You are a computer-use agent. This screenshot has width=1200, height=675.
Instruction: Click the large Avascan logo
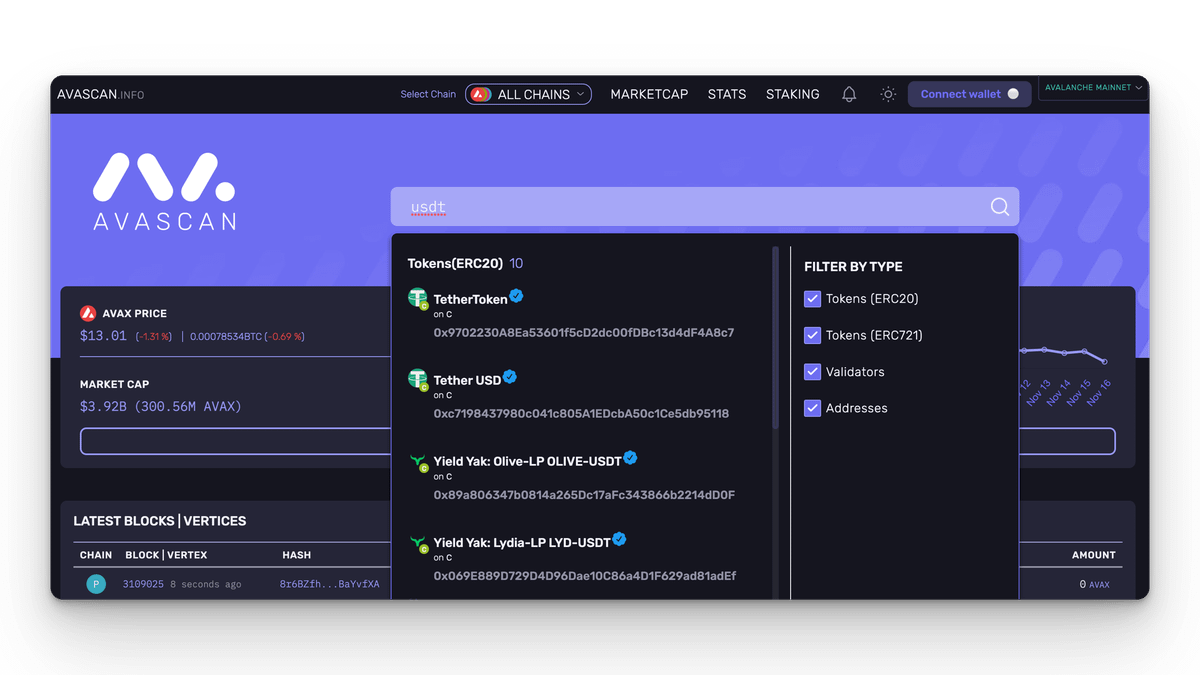coord(165,191)
